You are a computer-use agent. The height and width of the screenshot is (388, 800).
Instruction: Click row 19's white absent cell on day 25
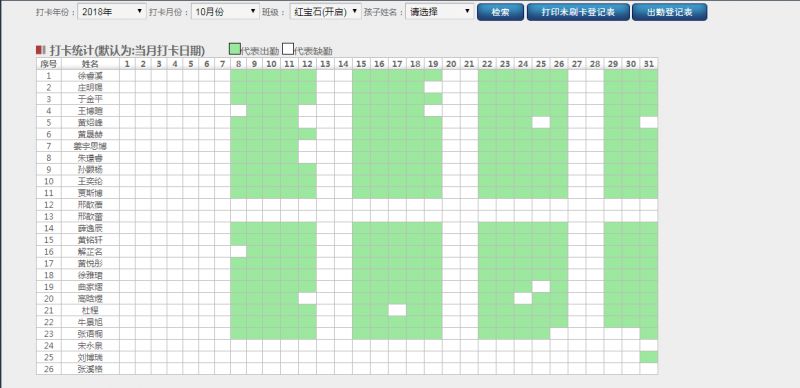(x=541, y=287)
